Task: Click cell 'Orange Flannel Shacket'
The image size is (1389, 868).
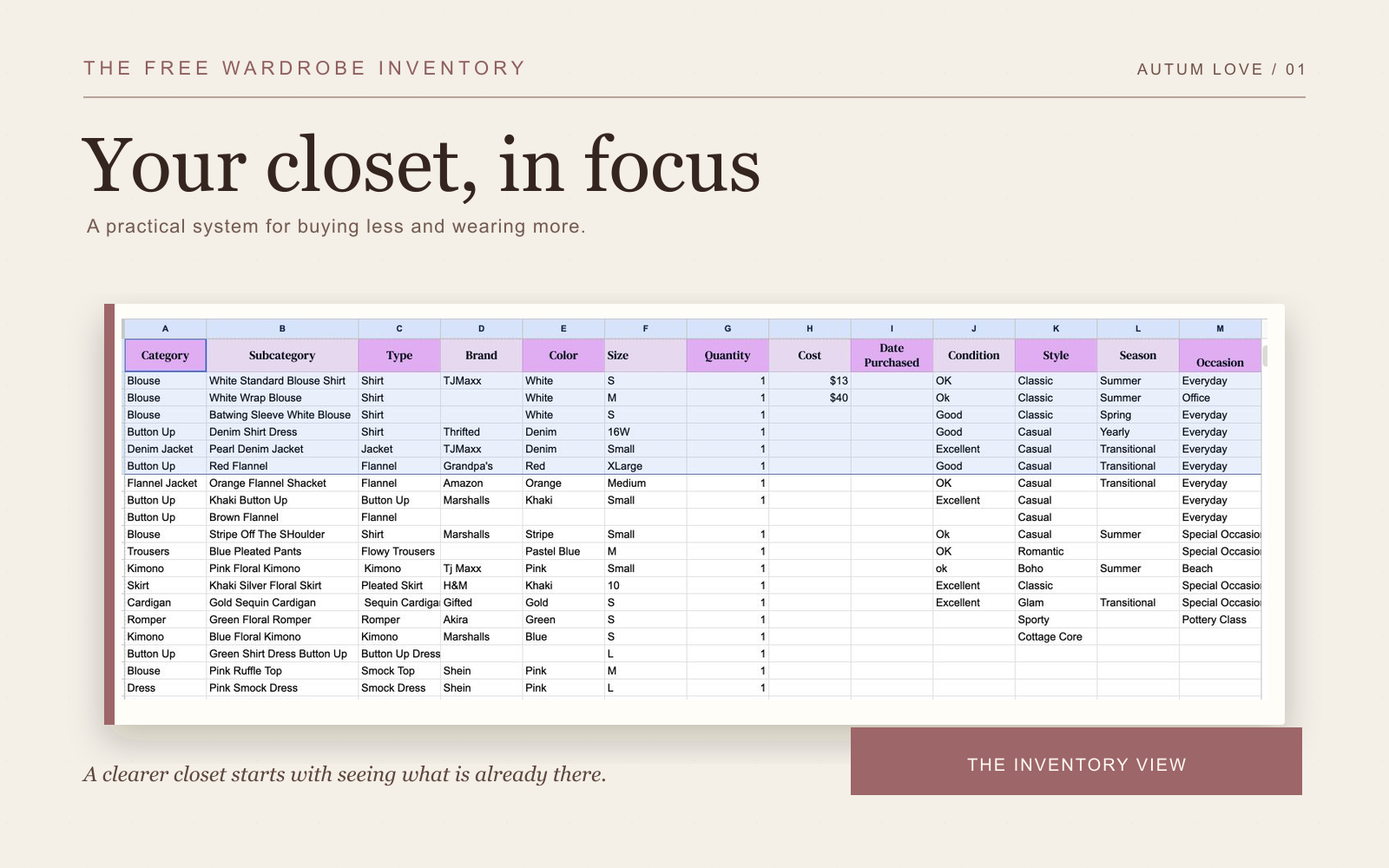Action: click(x=282, y=483)
